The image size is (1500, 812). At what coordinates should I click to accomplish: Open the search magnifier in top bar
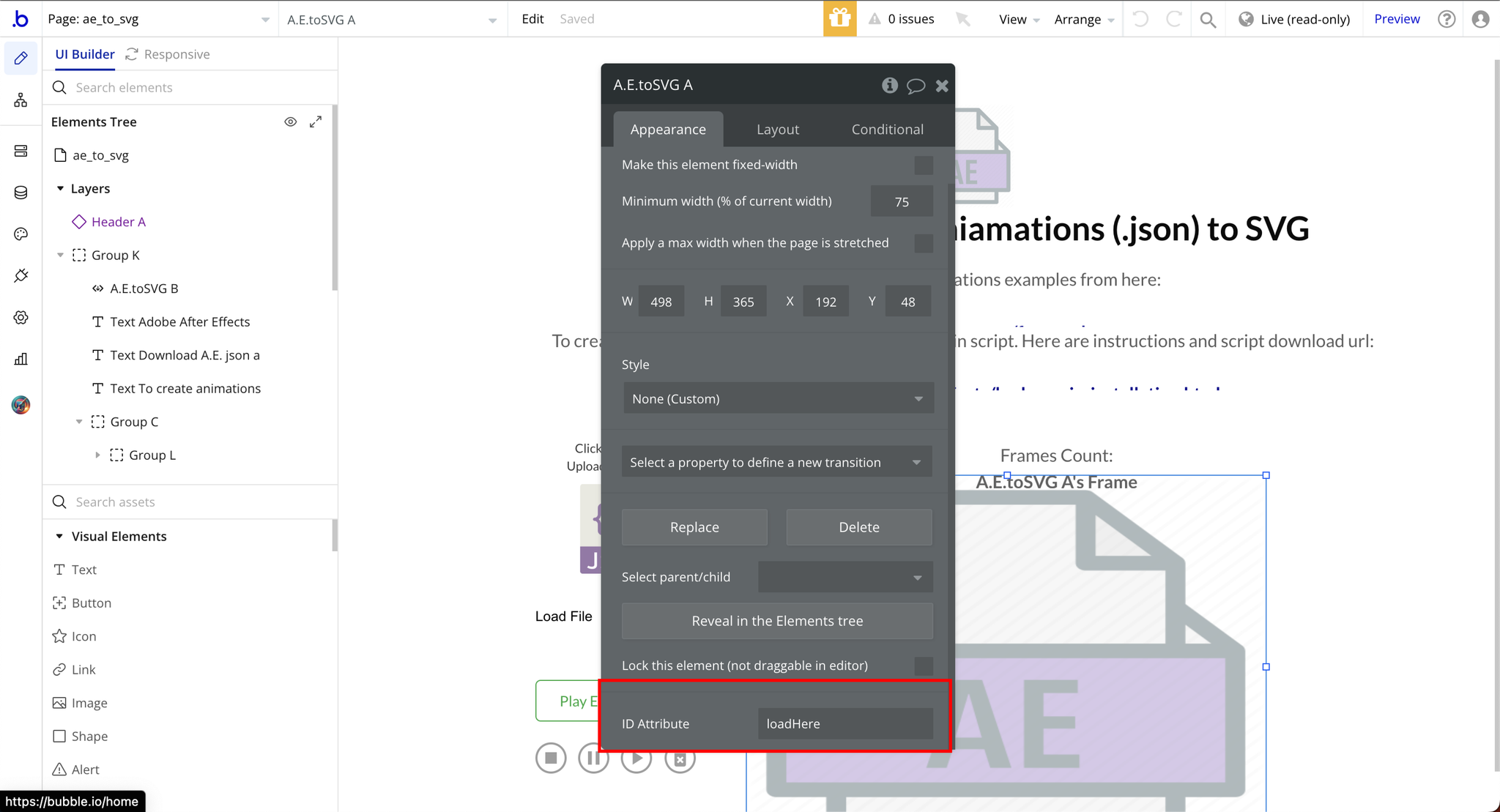(x=1208, y=19)
